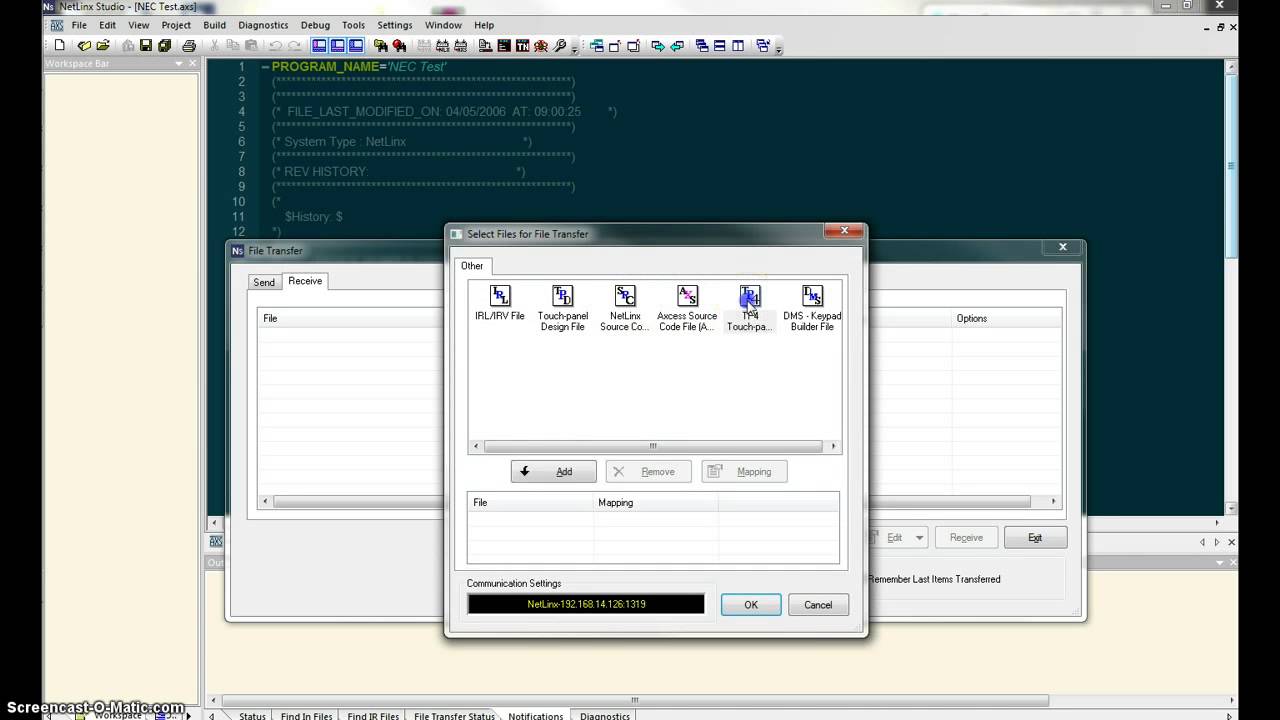The width and height of the screenshot is (1280, 720).
Task: Open the Build menu
Action: [x=214, y=25]
